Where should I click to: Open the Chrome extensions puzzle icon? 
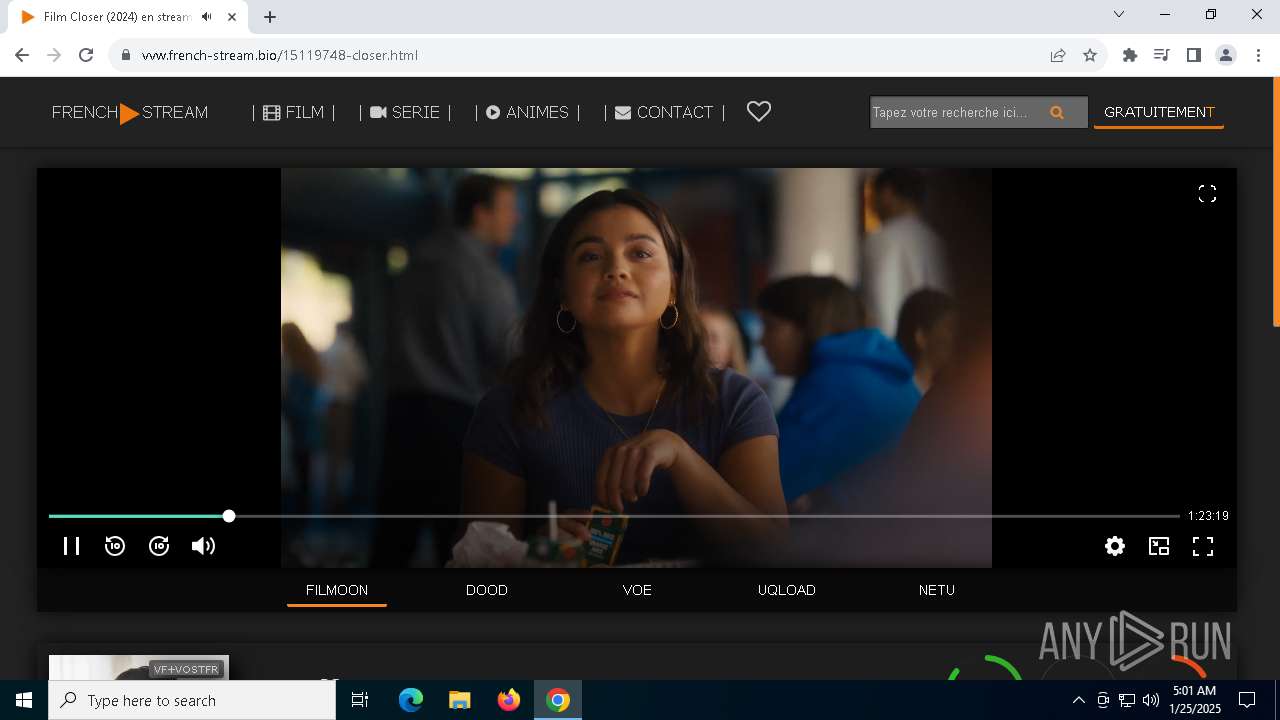[1130, 55]
